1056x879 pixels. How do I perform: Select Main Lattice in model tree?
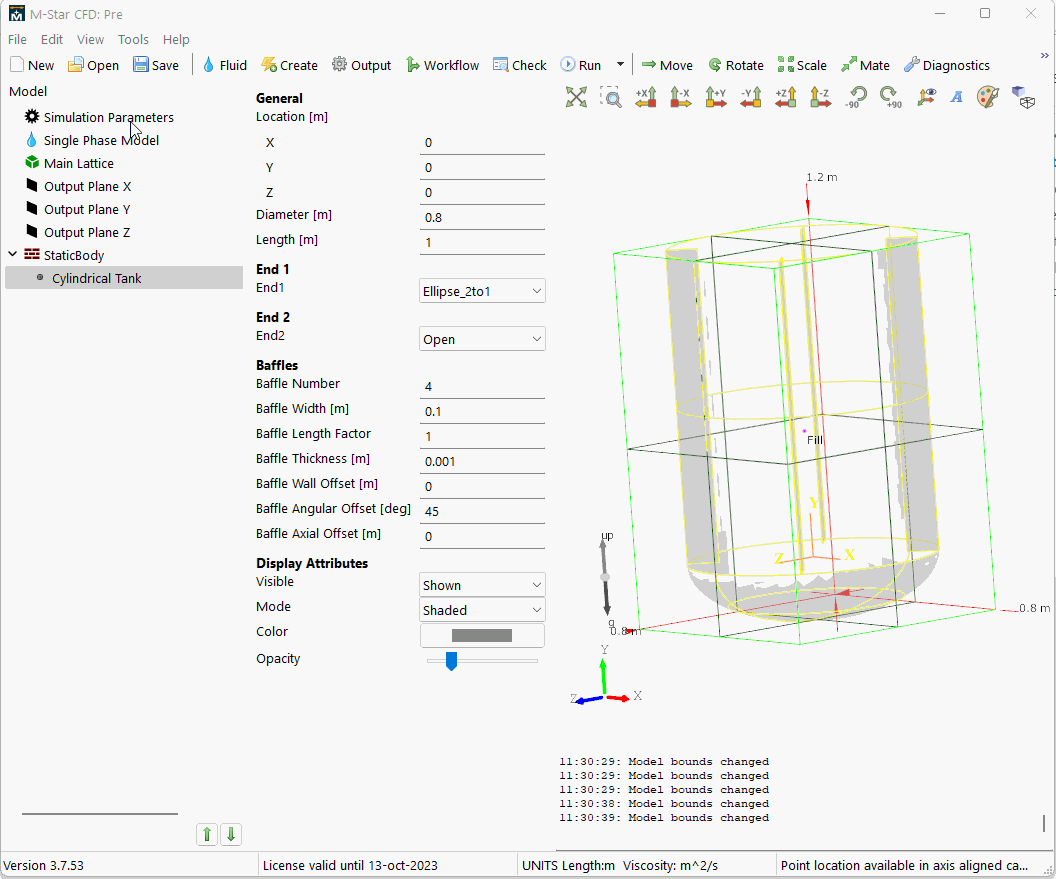pos(79,163)
